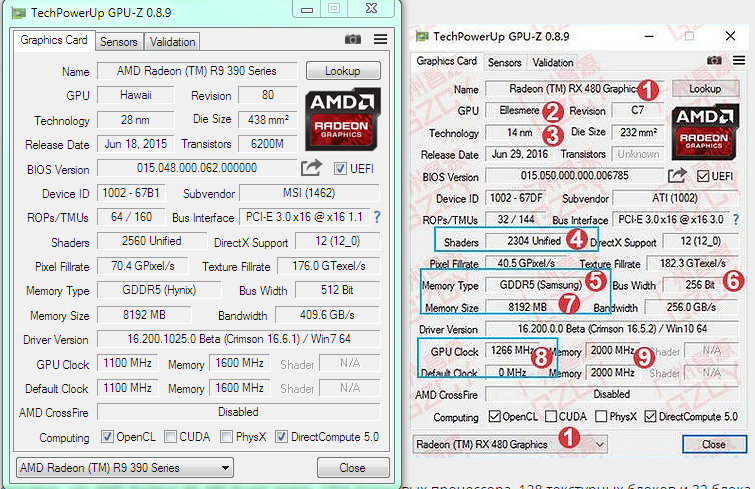Click Die Size value 438 mm²
The width and height of the screenshot is (755, 489).
tap(268, 119)
